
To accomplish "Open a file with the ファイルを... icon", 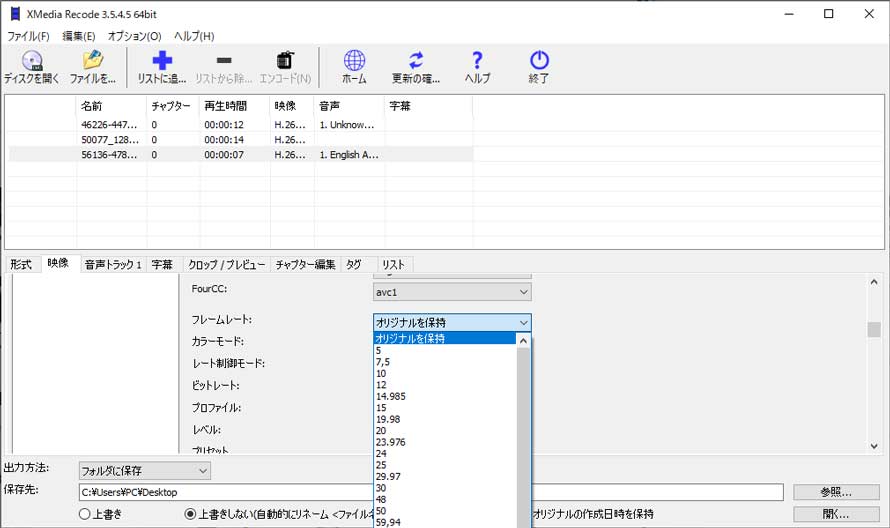I will tap(93, 67).
